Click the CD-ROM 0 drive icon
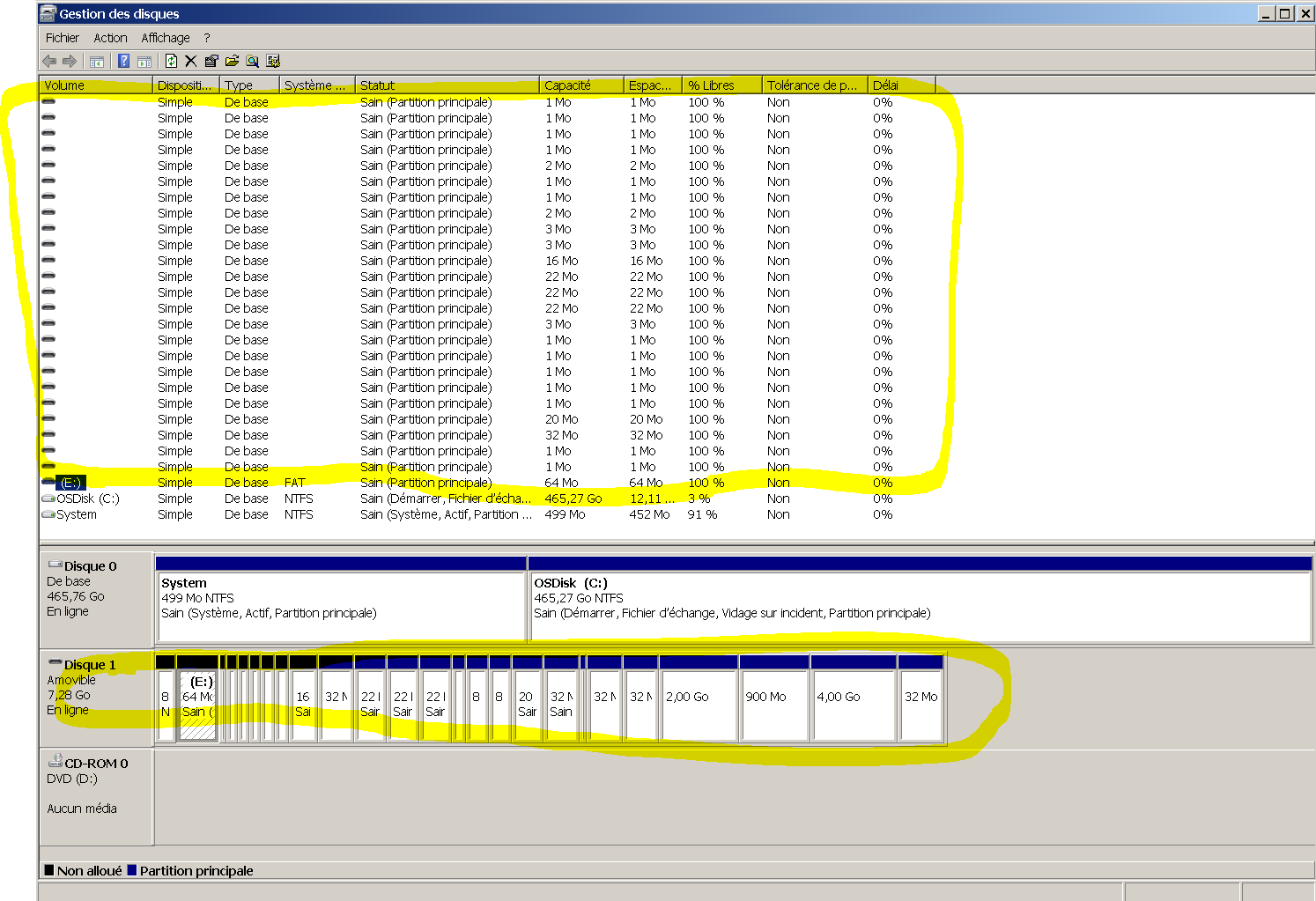This screenshot has width=1316, height=901. tap(55, 761)
